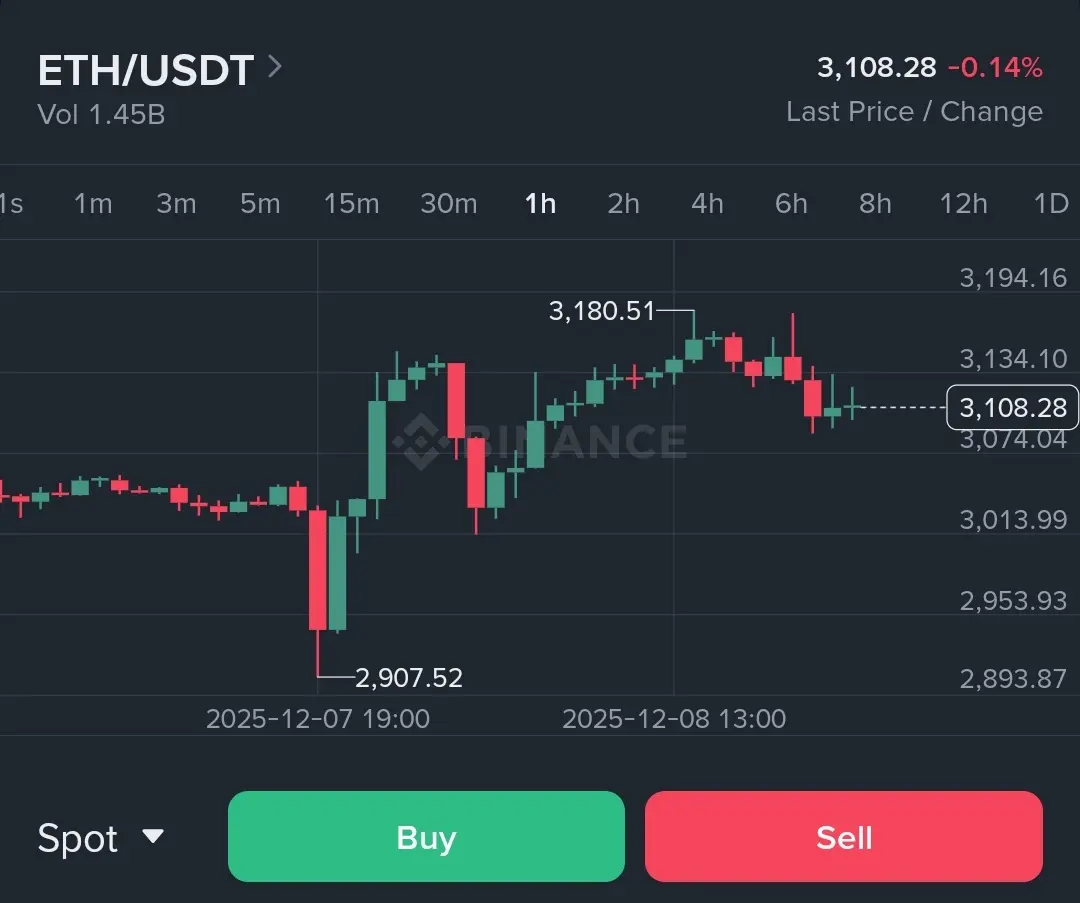Choose the 15m timeframe
Image resolution: width=1080 pixels, height=903 pixels.
tap(351, 204)
